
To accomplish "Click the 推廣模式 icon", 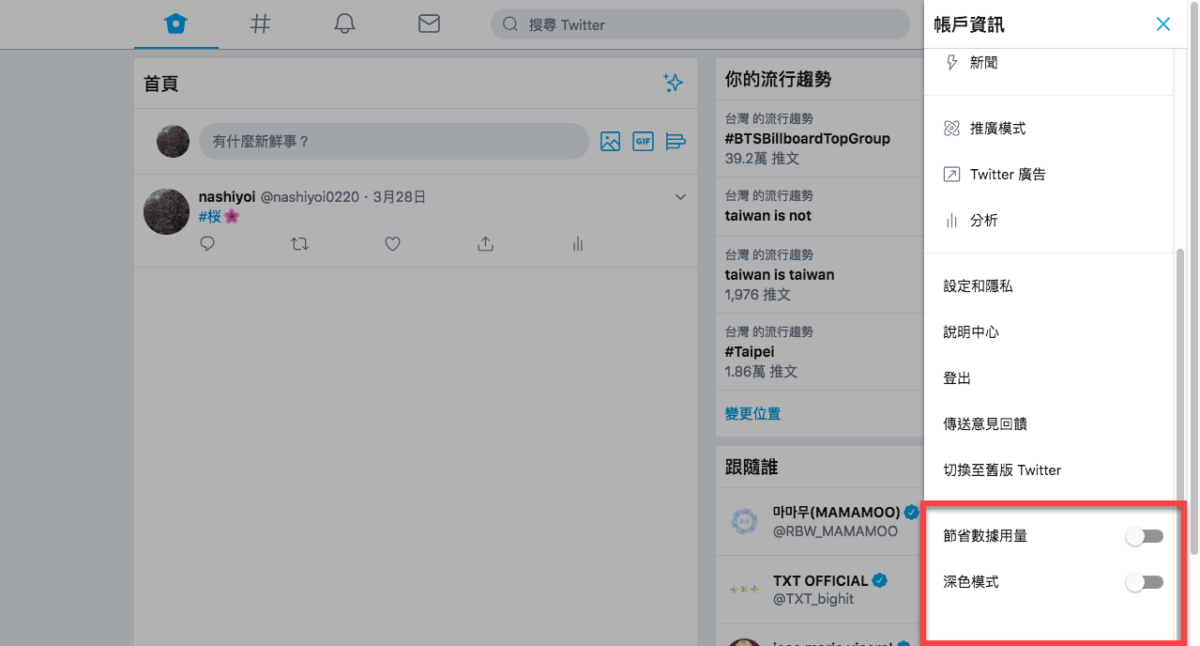I will pos(951,128).
